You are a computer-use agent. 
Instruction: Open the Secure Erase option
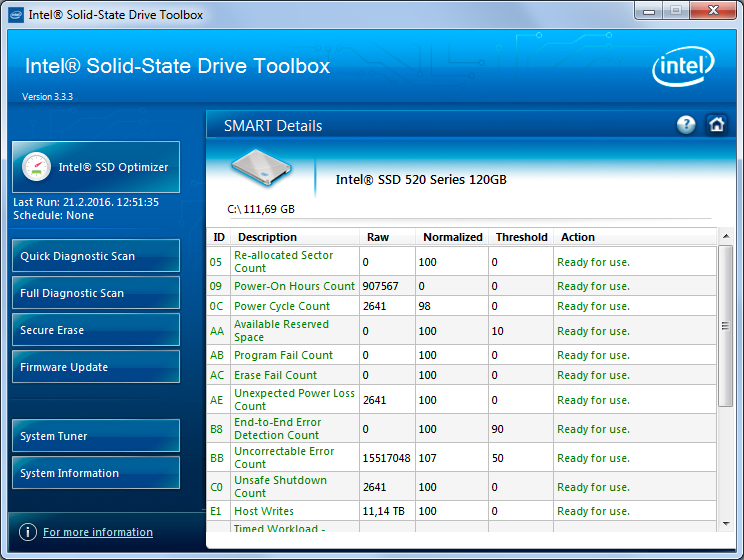click(96, 330)
